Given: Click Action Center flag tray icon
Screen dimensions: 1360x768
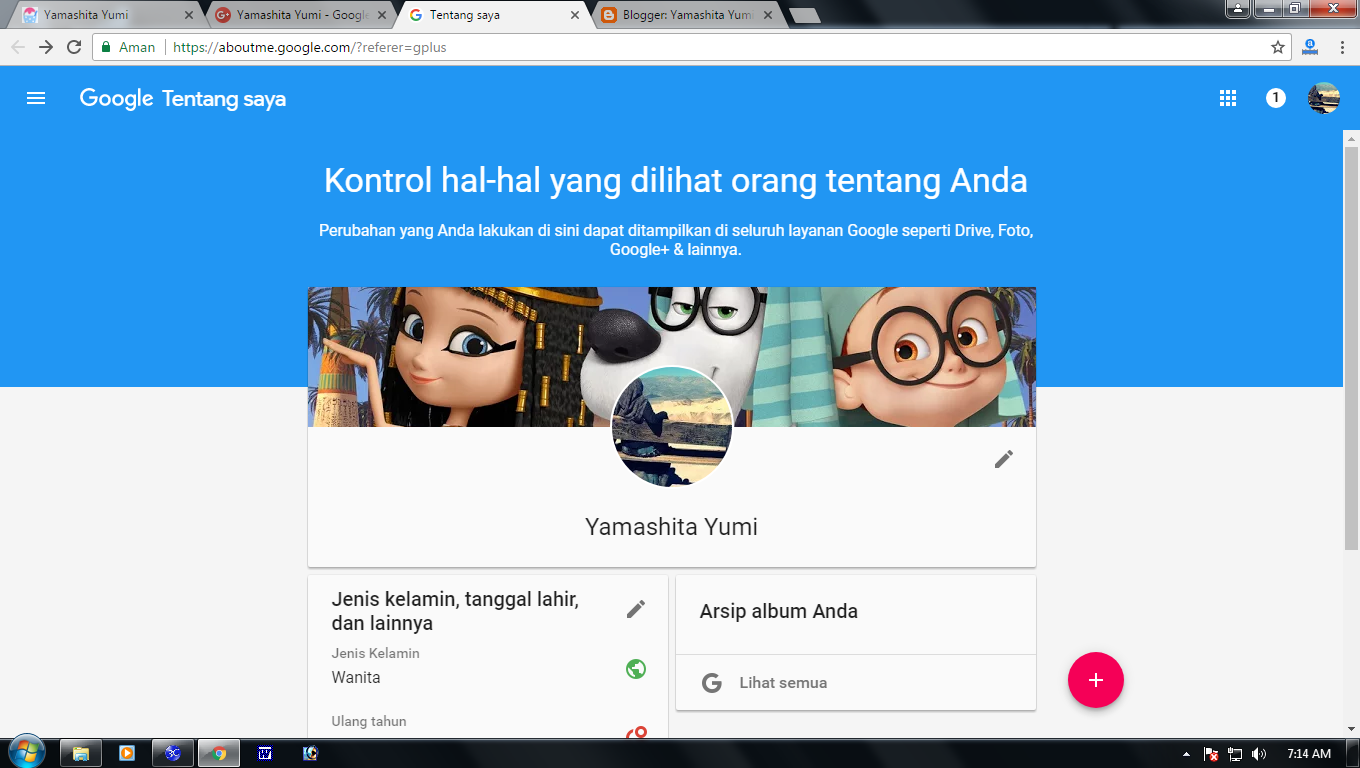Looking at the screenshot, I should tap(1211, 754).
